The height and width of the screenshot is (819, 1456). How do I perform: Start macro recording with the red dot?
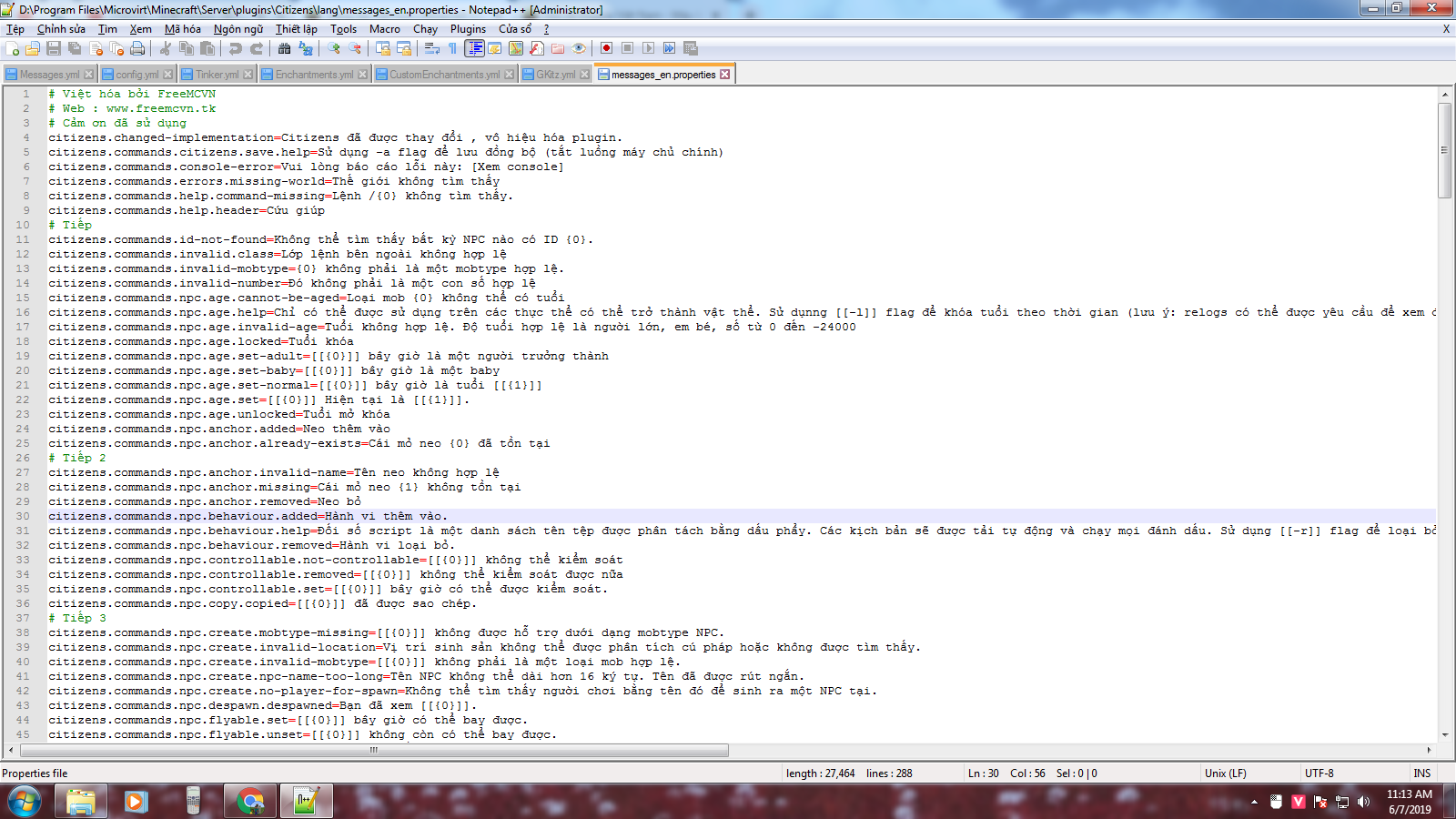tap(607, 48)
